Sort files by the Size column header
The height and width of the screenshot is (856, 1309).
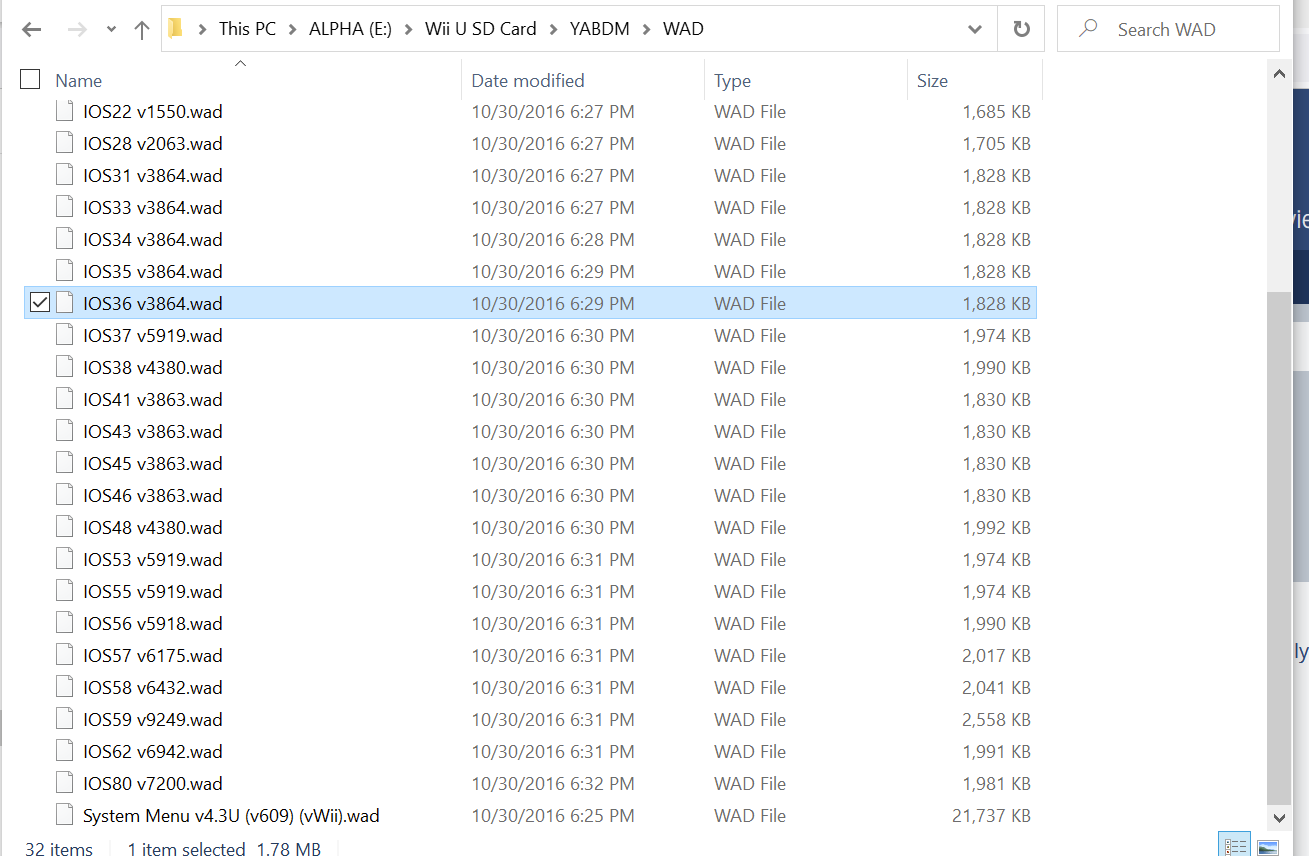tap(932, 81)
